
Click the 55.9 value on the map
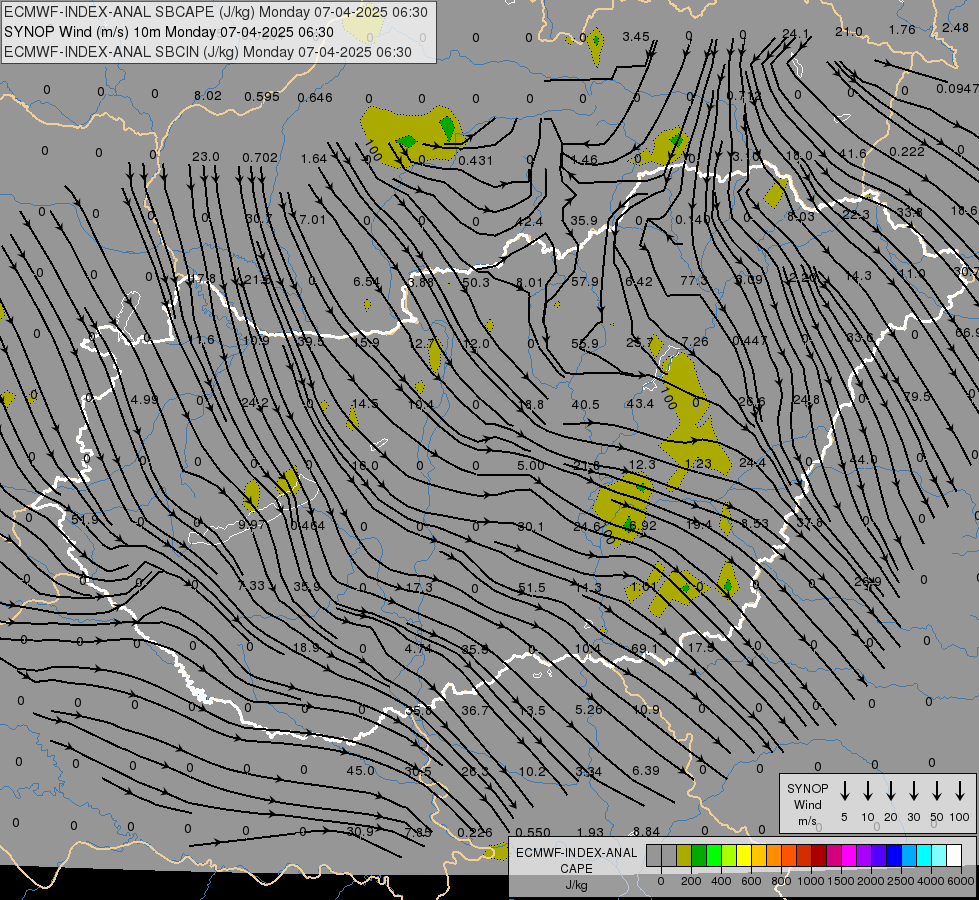point(585,344)
